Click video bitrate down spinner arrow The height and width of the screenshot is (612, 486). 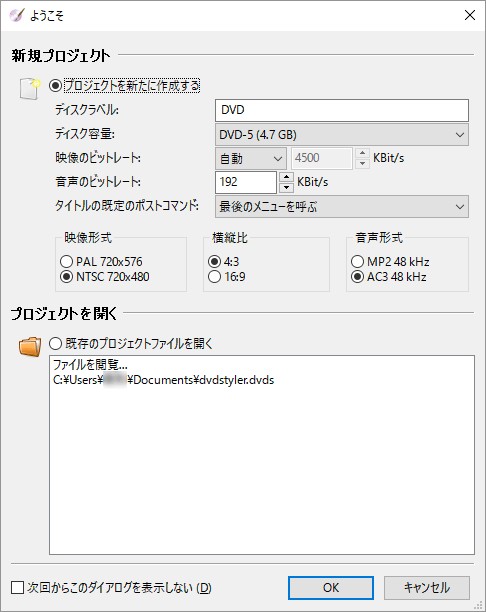click(362, 163)
